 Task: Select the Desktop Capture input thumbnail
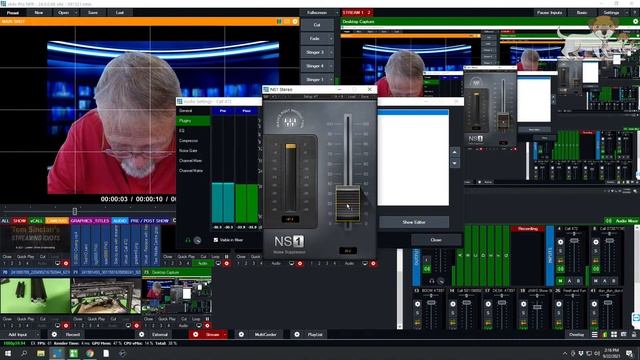(x=177, y=296)
